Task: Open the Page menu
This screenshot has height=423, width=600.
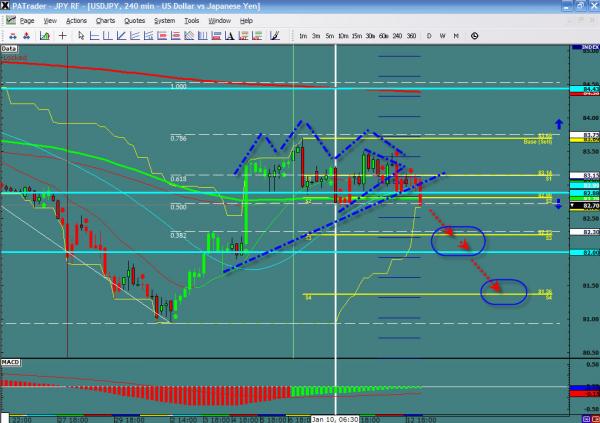Action: (x=27, y=20)
